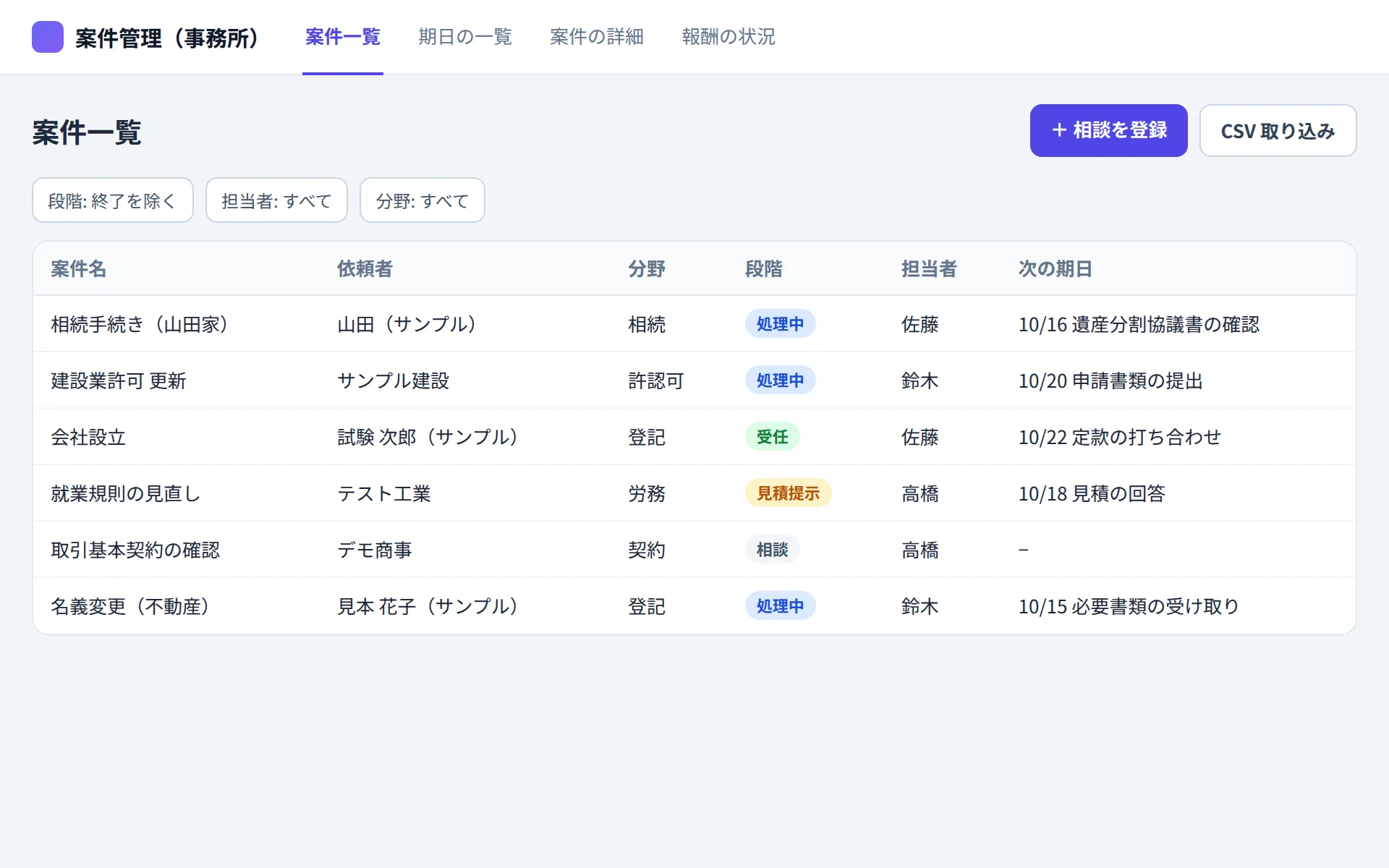
Task: Click the CSV 取り込み button
Action: click(x=1278, y=130)
